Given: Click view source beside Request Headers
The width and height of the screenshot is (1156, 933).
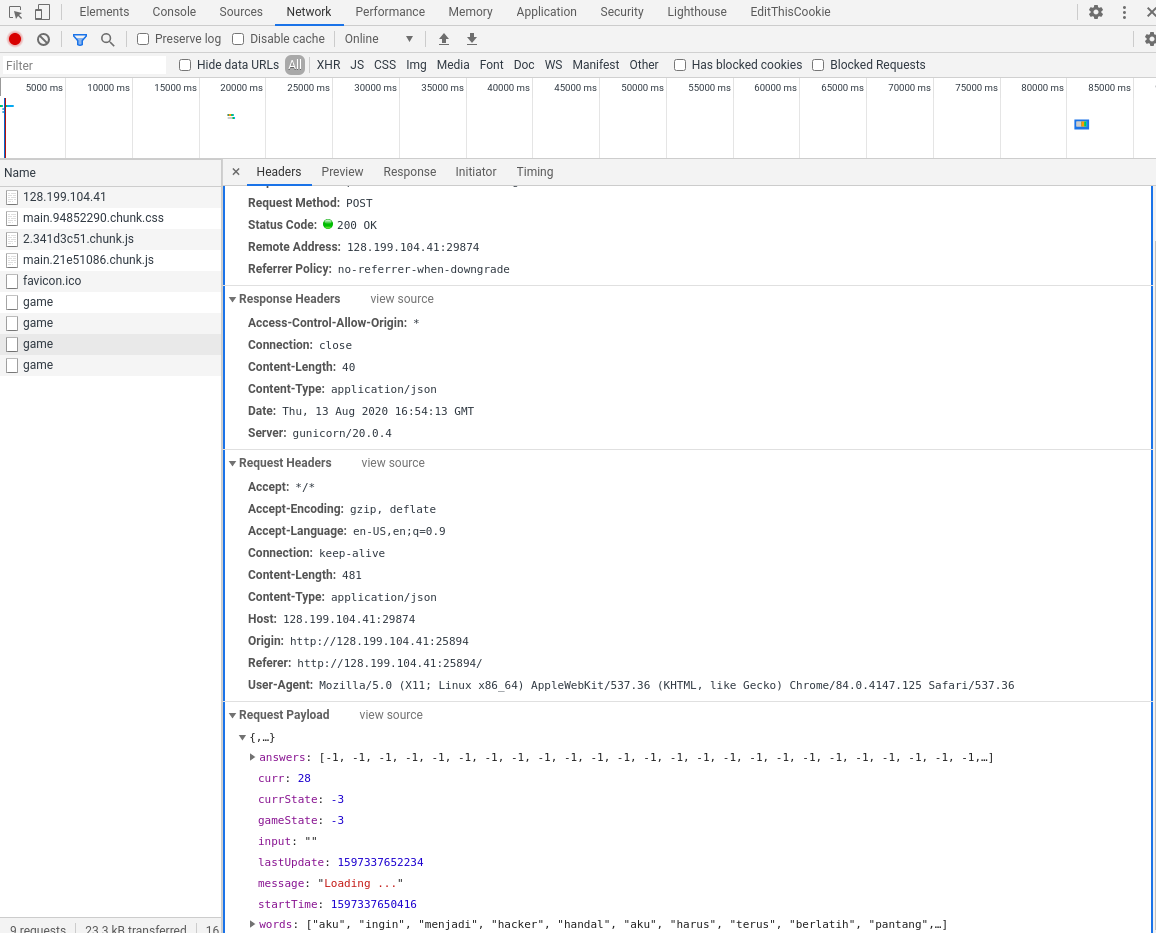Looking at the screenshot, I should point(393,463).
